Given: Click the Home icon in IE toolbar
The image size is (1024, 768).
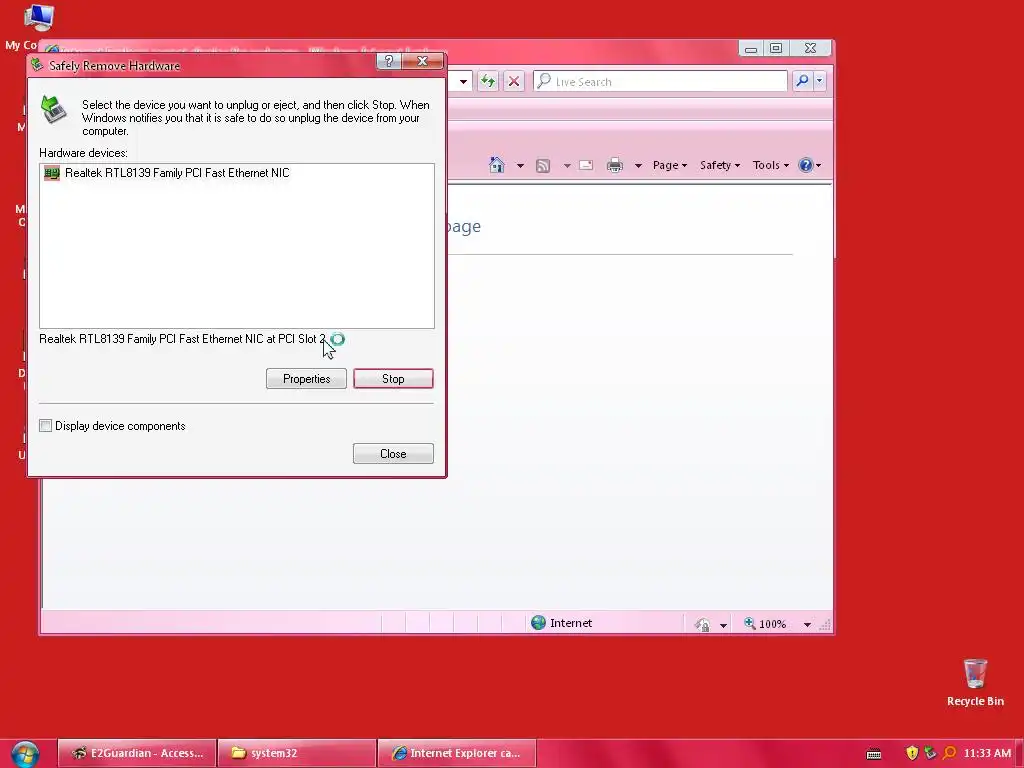Looking at the screenshot, I should [497, 165].
